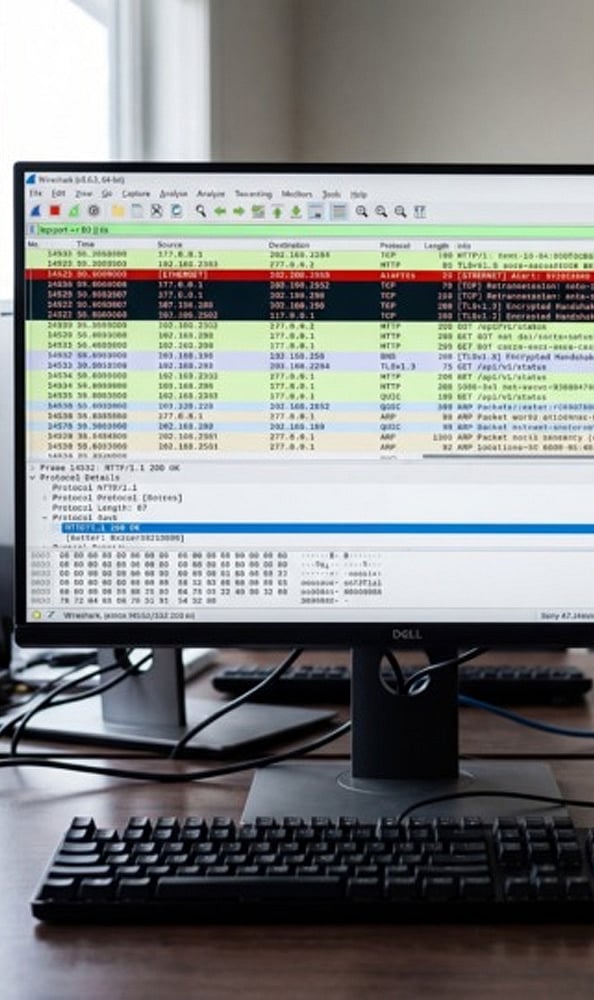
Task: Select the Protocol Length: 67 line
Action: point(100,508)
